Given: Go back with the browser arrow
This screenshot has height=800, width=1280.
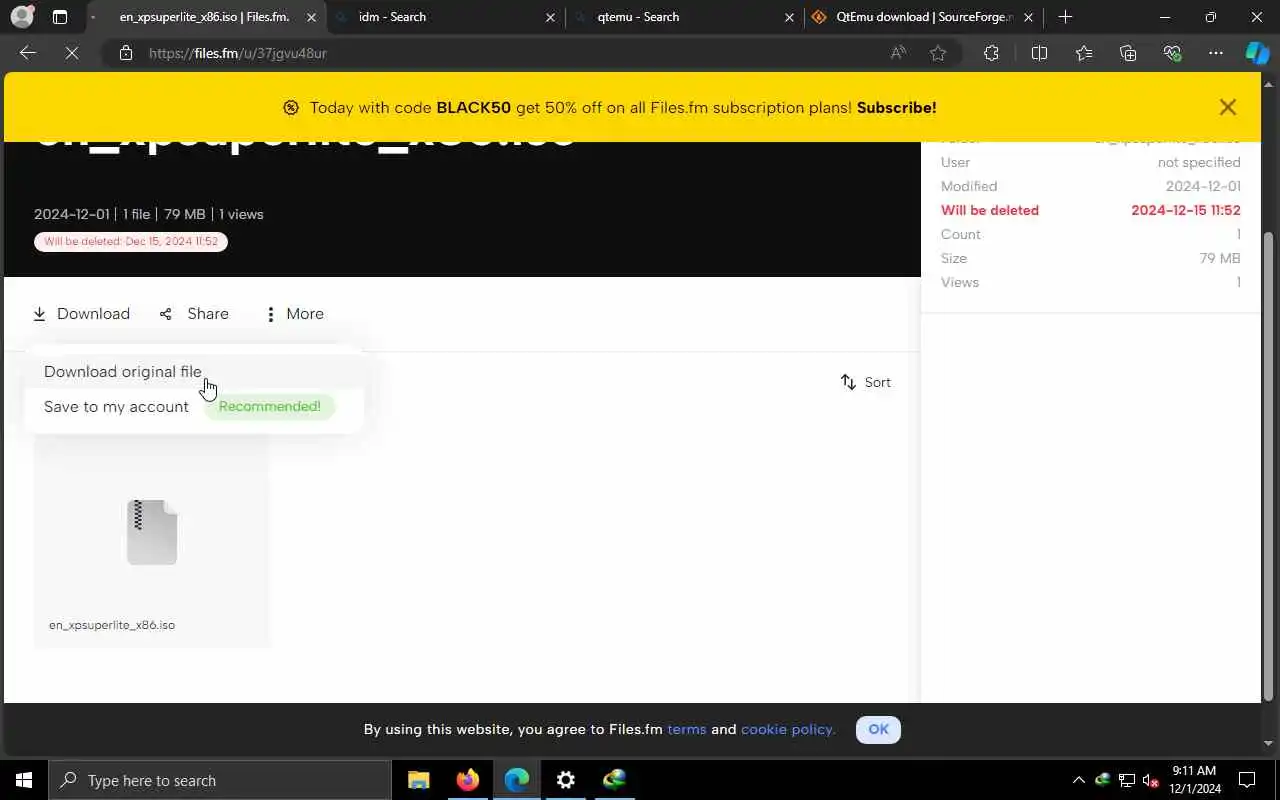Looking at the screenshot, I should [x=28, y=53].
